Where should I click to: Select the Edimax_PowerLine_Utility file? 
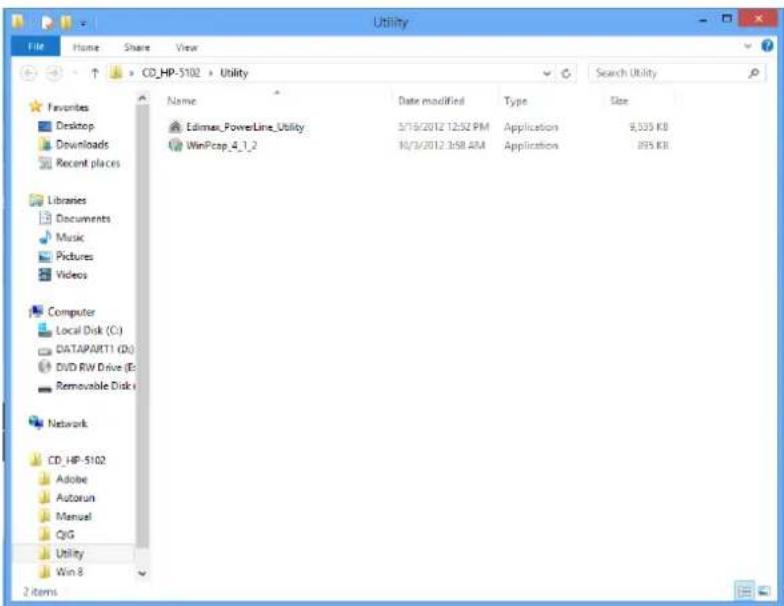245,127
